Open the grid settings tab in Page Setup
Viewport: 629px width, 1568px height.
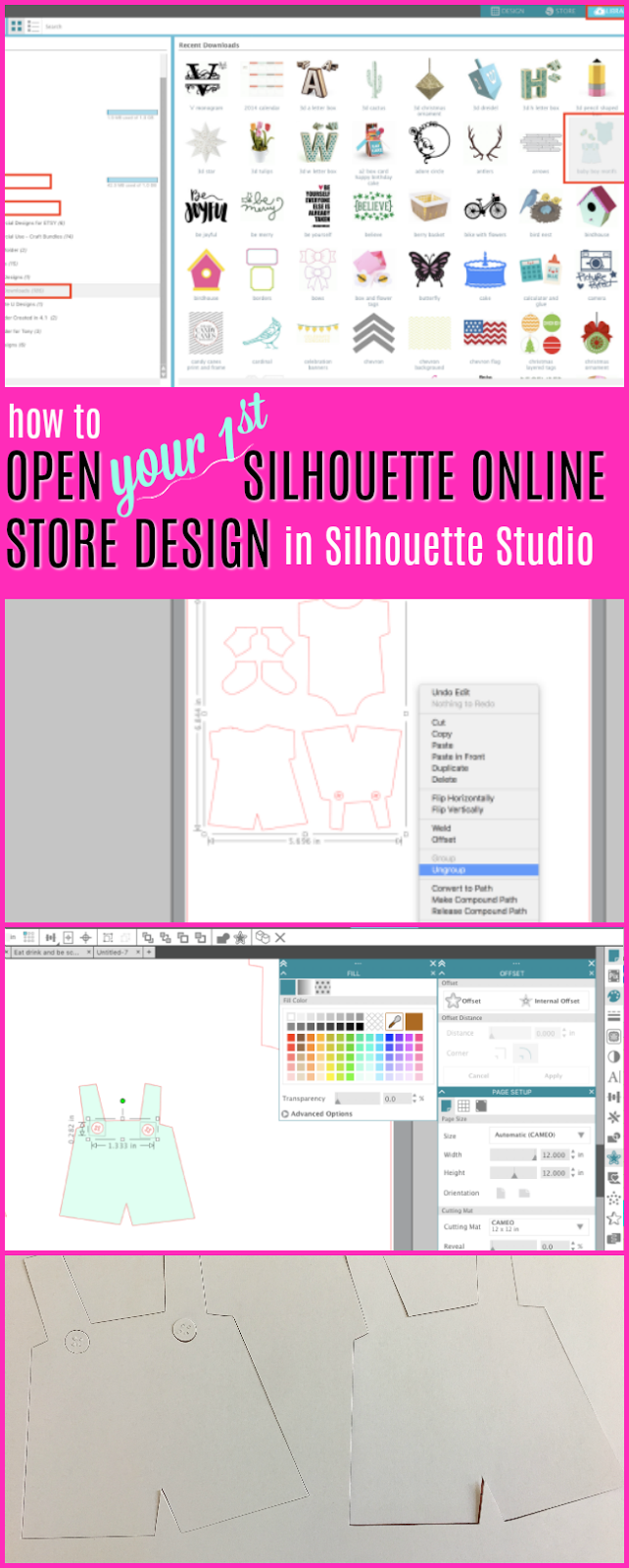464,1105
